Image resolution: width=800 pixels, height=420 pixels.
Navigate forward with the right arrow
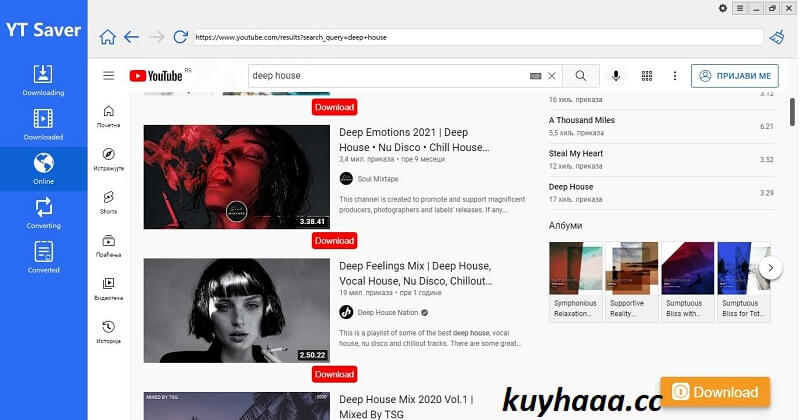157,37
